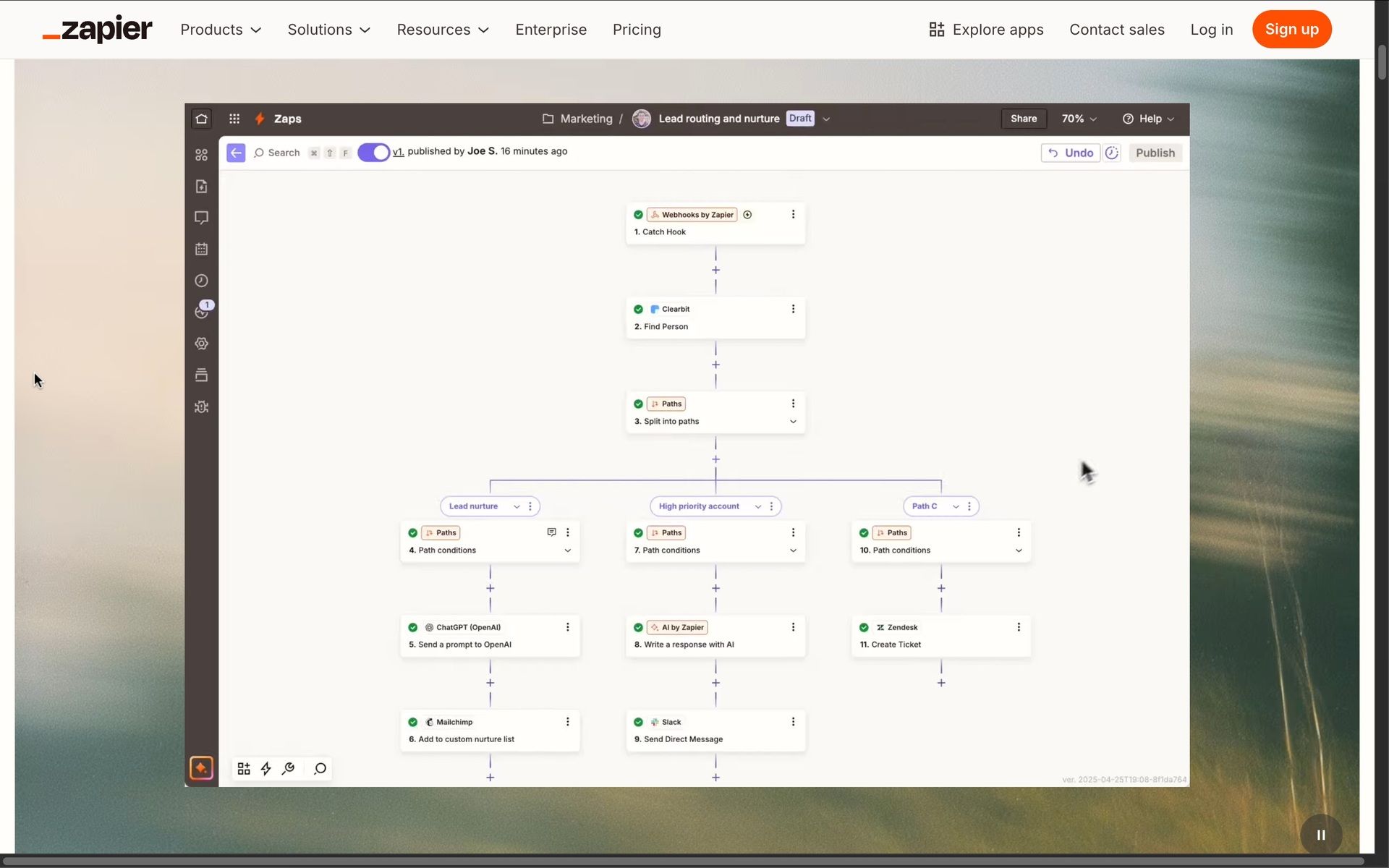Click the Zapier logo
The image size is (1389, 868).
[97, 29]
